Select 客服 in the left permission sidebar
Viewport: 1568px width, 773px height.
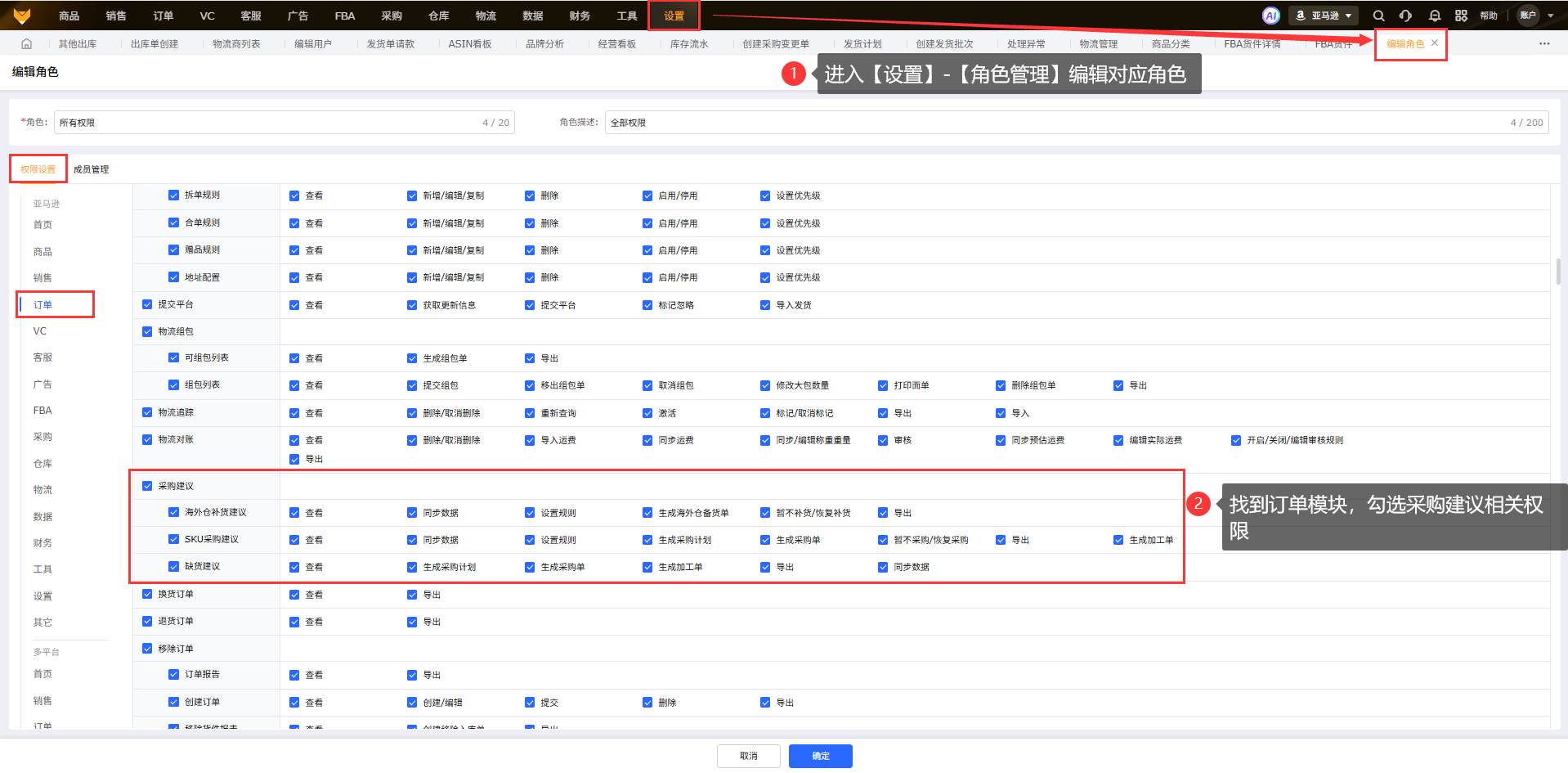[x=43, y=357]
